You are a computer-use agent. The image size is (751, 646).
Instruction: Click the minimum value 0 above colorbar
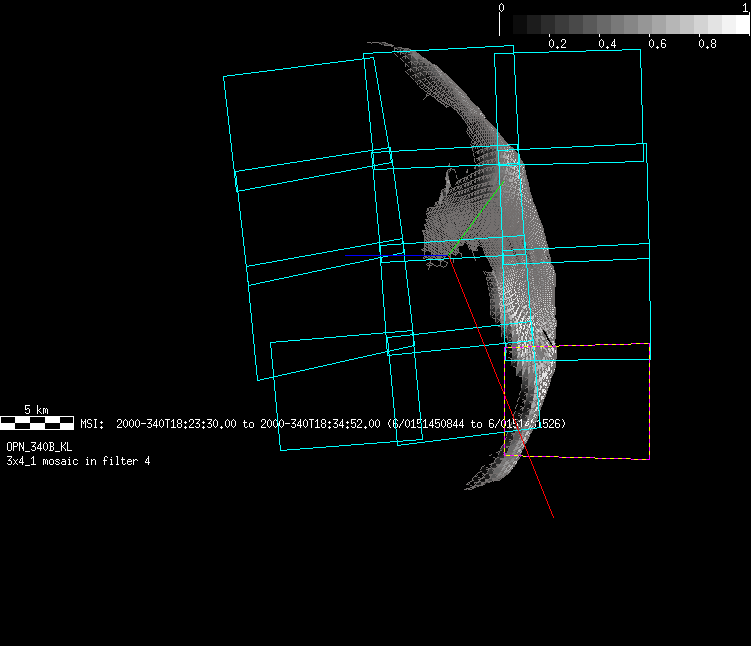[501, 8]
